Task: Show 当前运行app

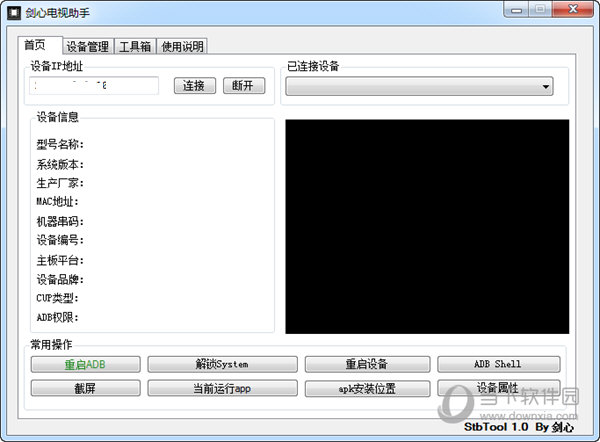Action: [x=222, y=388]
